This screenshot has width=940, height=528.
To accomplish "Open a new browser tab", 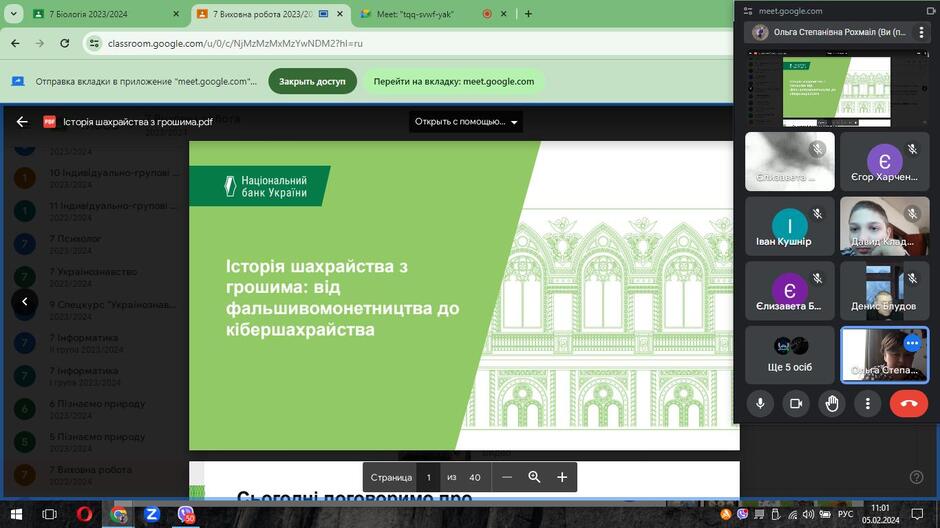I will click(x=528, y=14).
